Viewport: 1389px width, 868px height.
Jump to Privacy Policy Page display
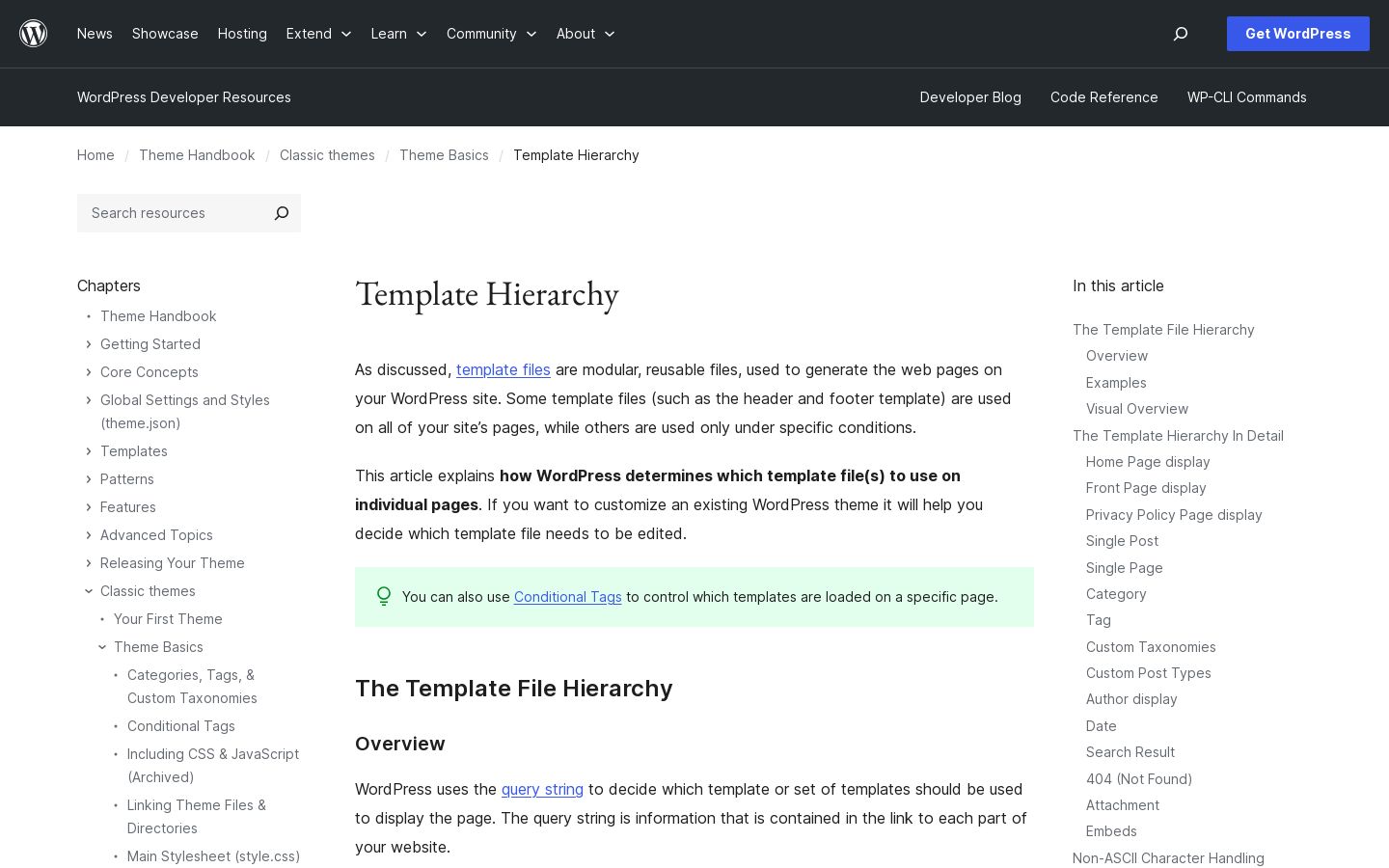point(1174,515)
